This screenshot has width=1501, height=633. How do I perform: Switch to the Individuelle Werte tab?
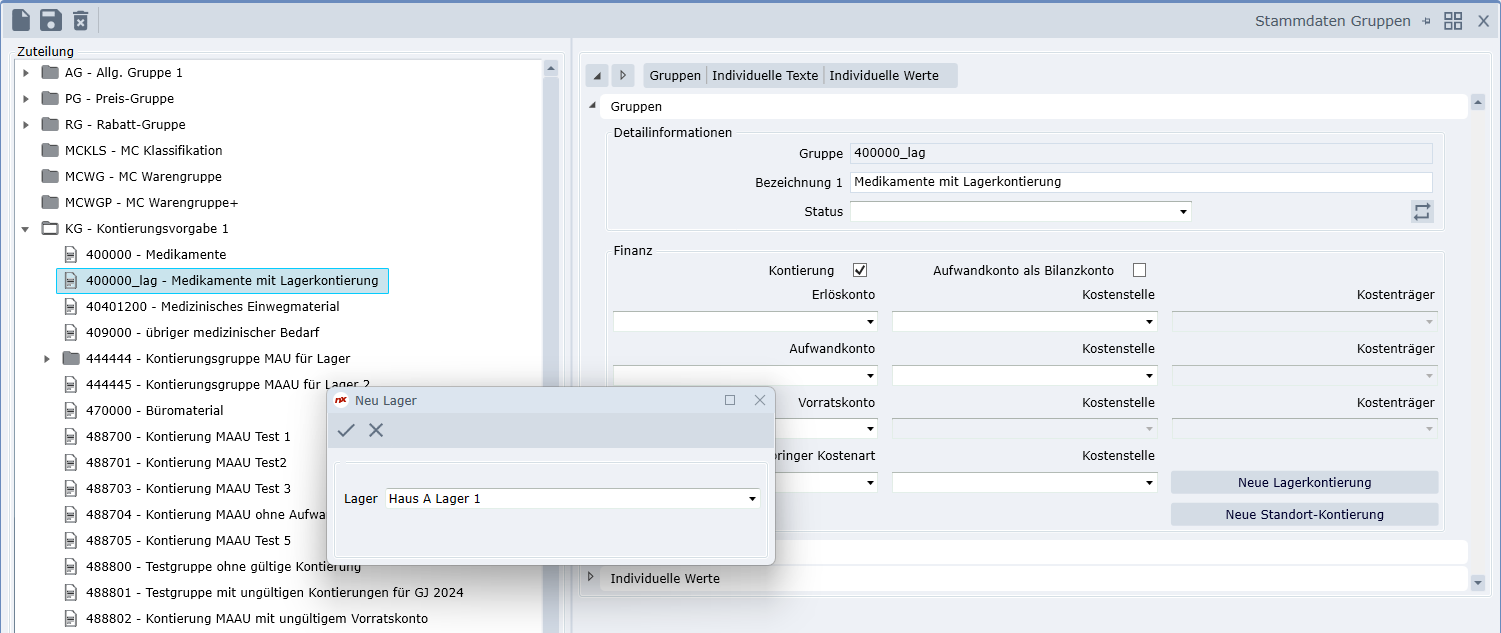(x=884, y=76)
